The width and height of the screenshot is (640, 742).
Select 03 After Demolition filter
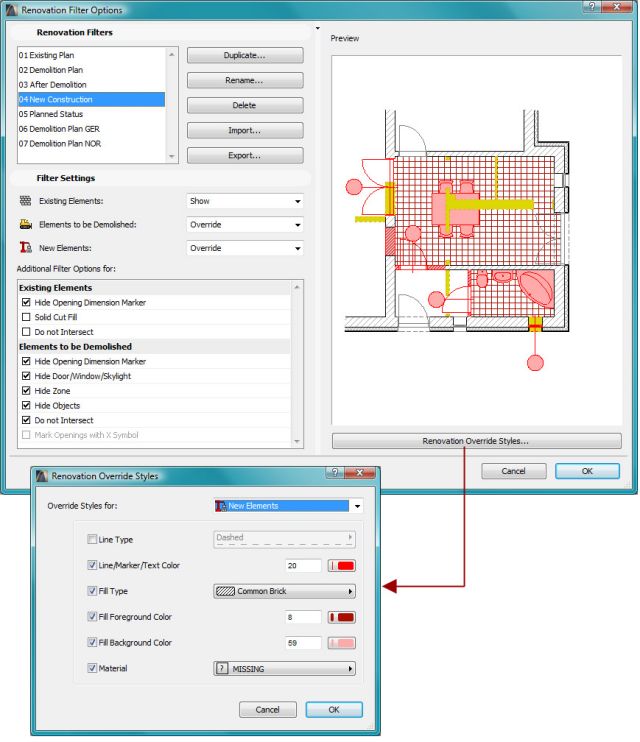pyautogui.click(x=91, y=85)
